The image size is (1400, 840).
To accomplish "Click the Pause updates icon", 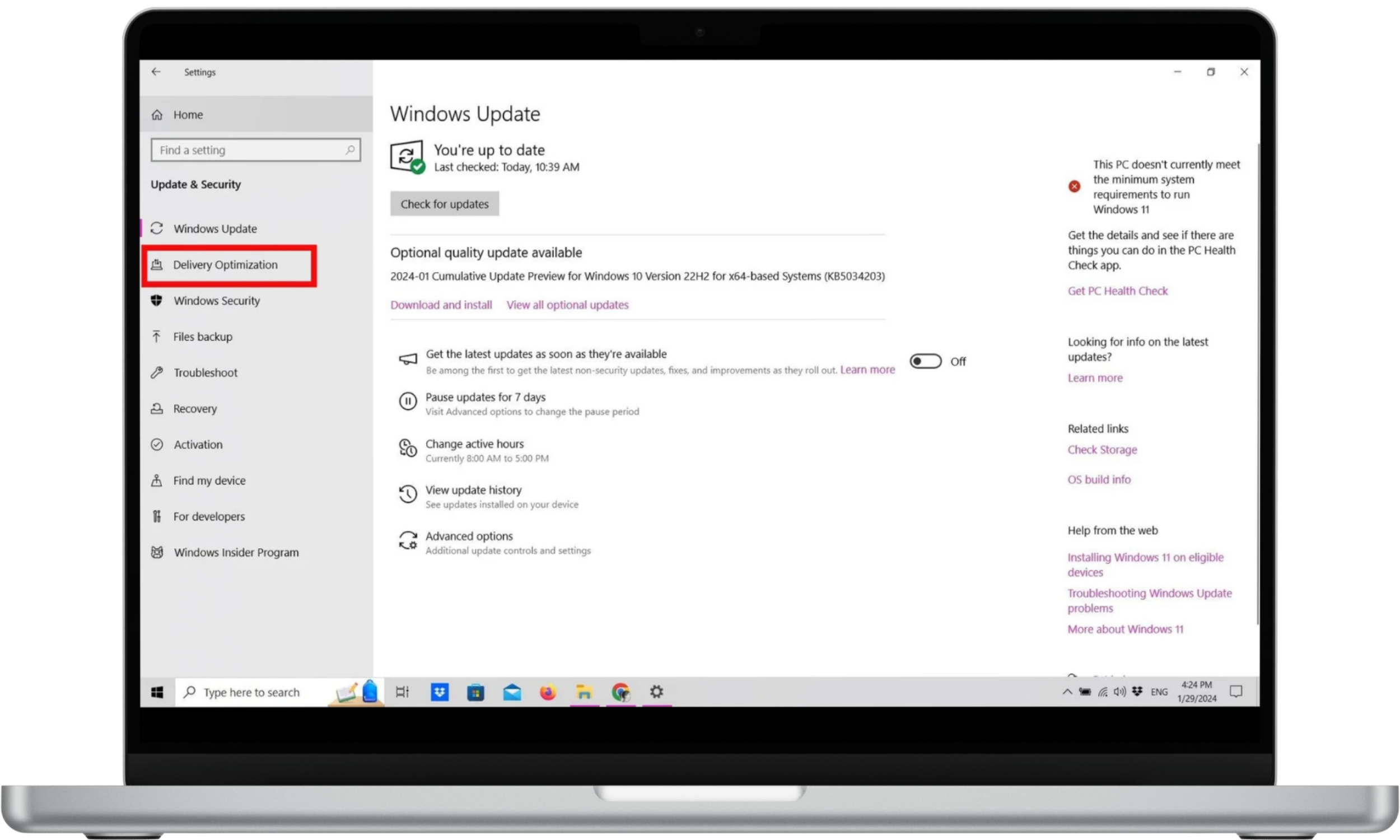I will click(408, 402).
